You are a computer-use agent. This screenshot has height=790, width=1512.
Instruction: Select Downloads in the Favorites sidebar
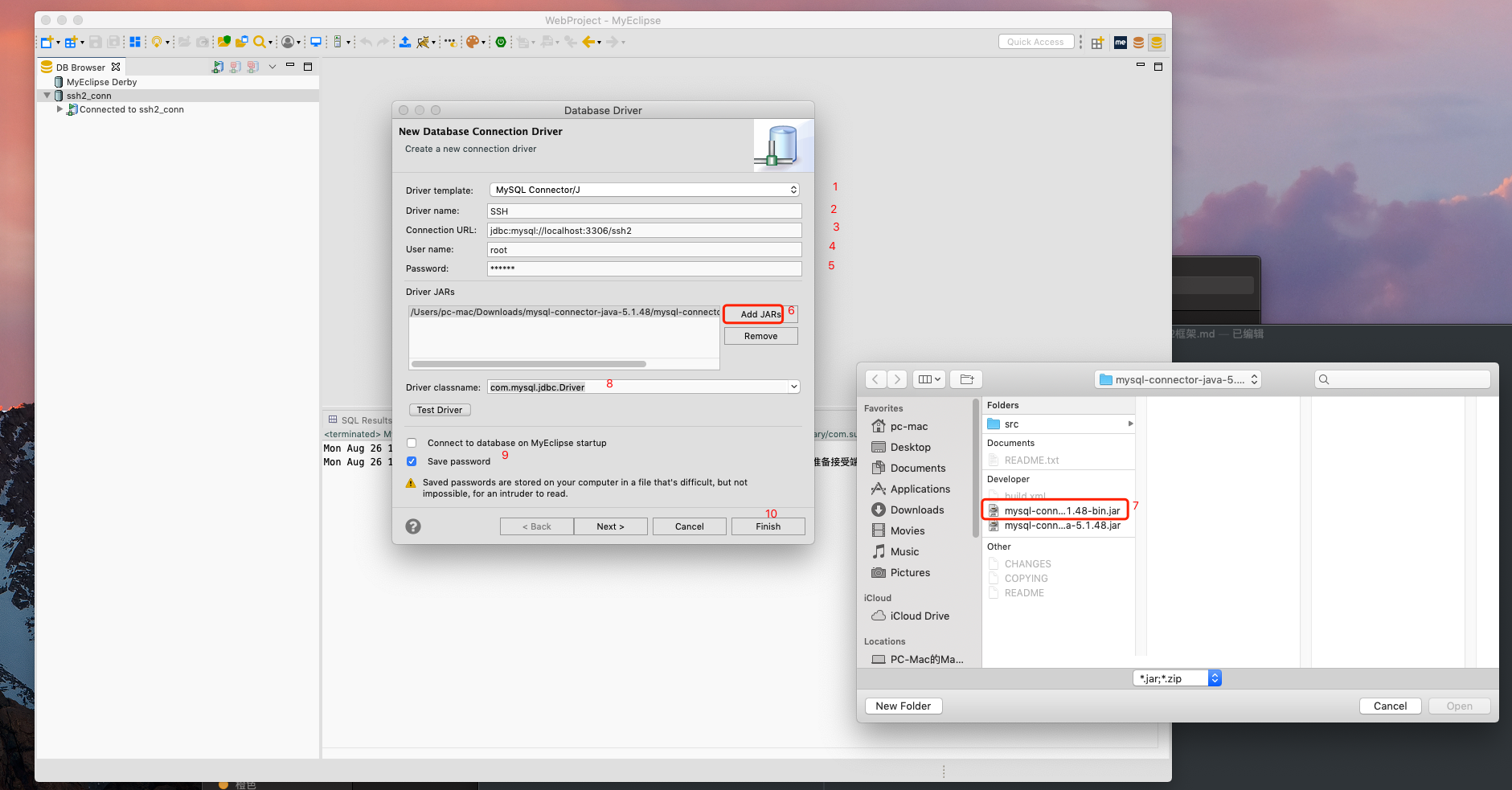[x=917, y=510]
